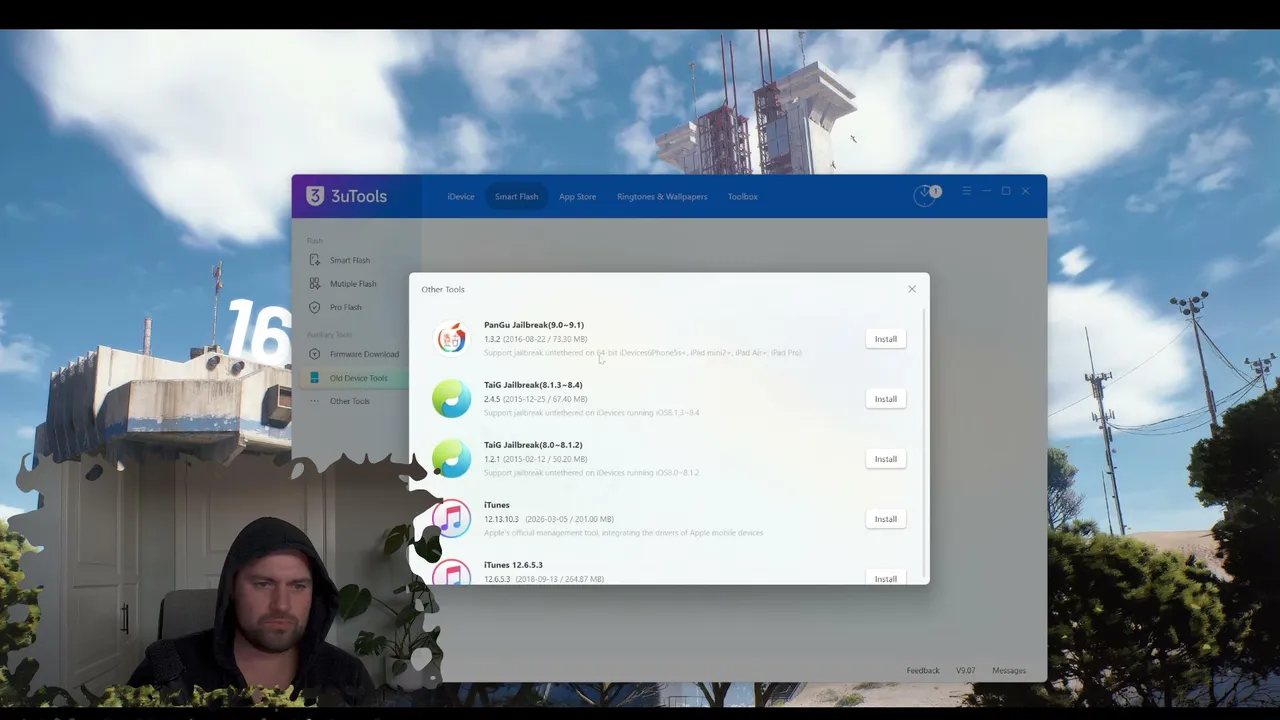Open the App Store tab
Viewport: 1280px width, 720px height.
point(577,197)
